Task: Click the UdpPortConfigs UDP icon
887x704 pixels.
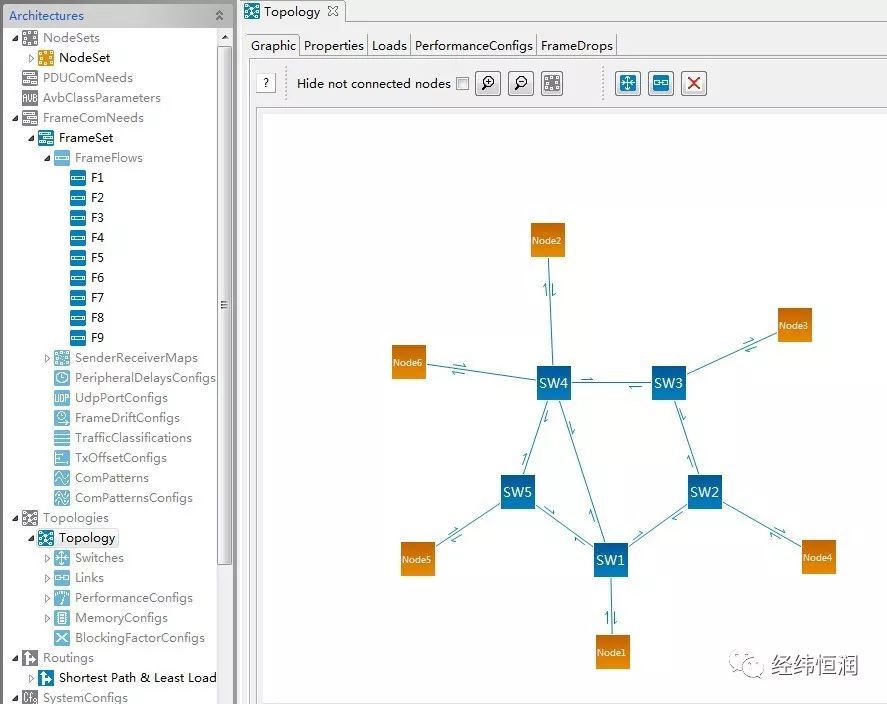Action: (x=62, y=398)
